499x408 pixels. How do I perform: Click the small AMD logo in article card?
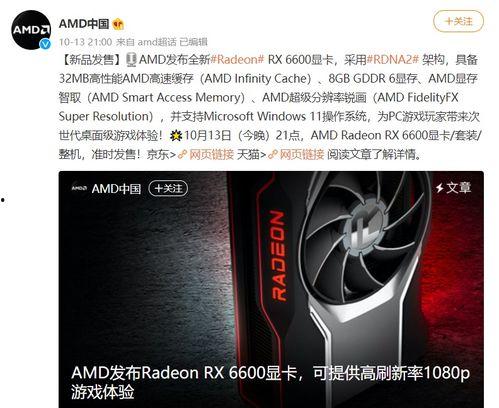point(79,189)
